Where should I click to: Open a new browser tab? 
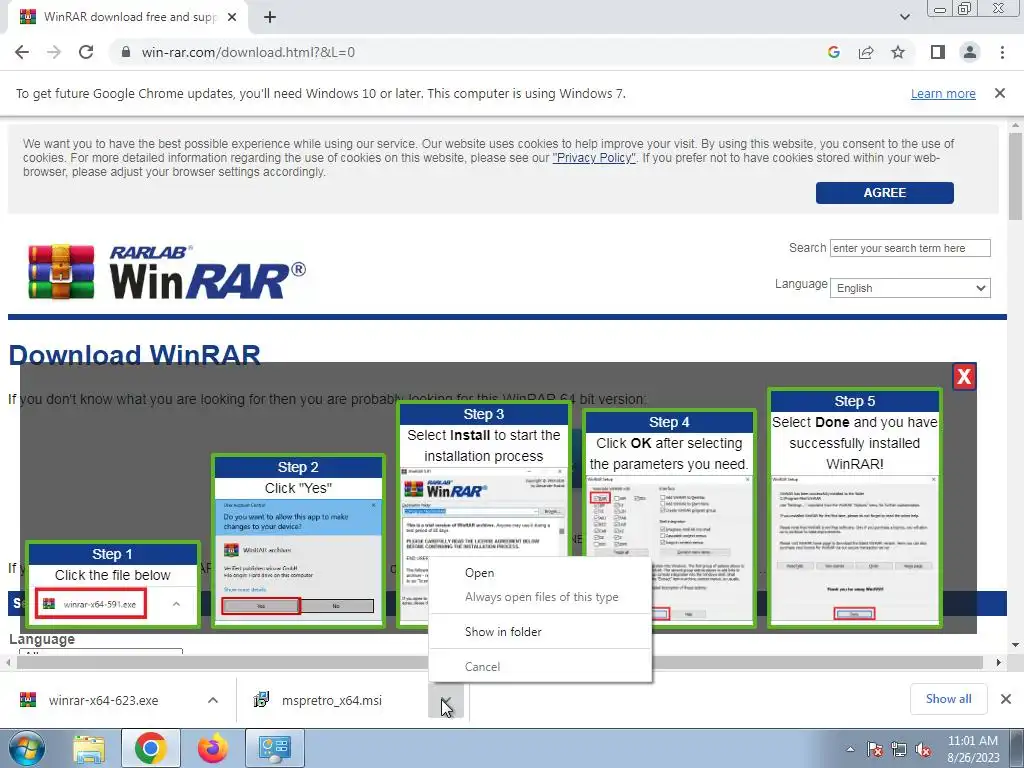pos(270,17)
